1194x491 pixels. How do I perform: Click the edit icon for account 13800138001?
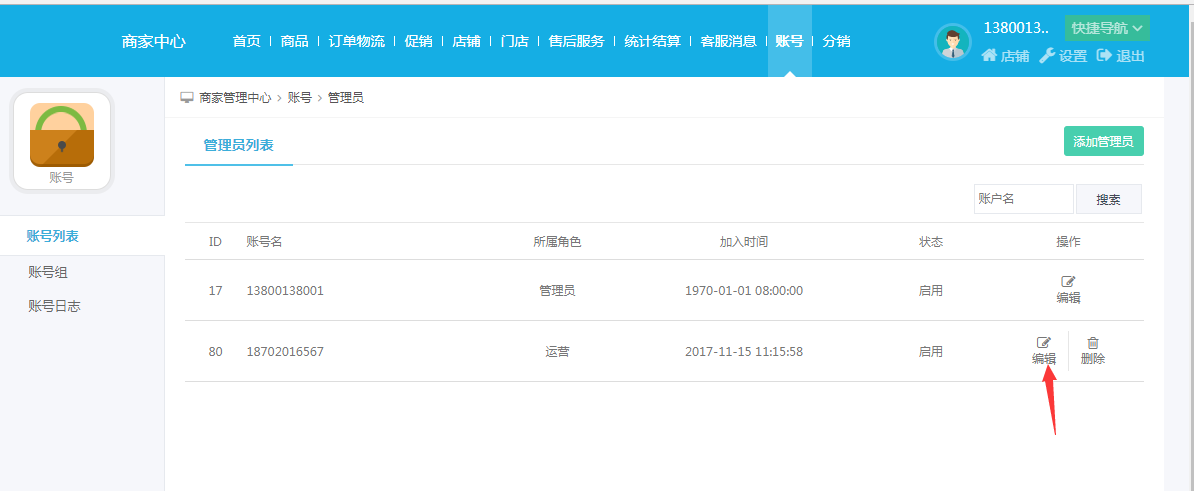pyautogui.click(x=1068, y=282)
